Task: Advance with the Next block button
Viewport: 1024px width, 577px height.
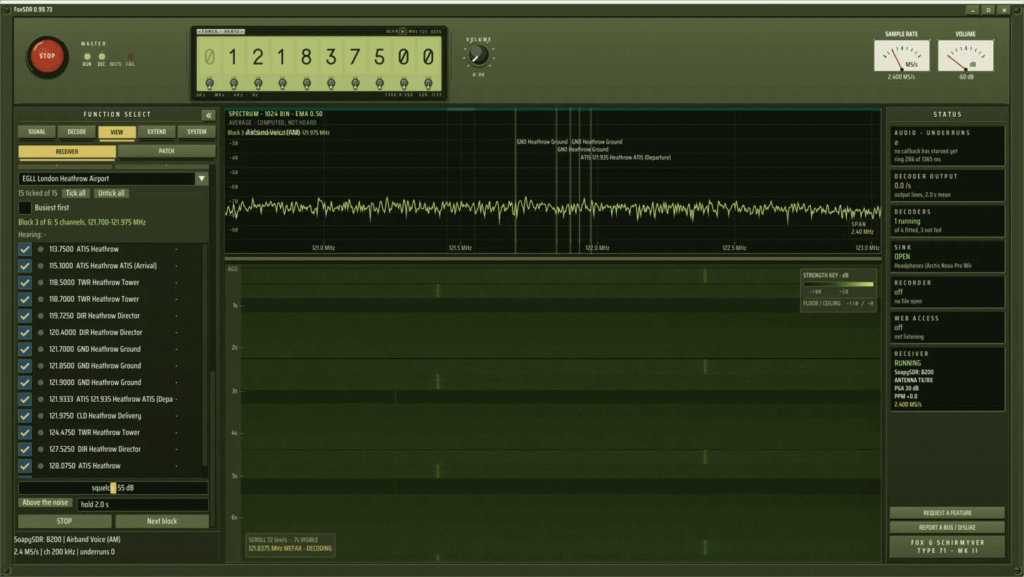Action: coord(162,522)
